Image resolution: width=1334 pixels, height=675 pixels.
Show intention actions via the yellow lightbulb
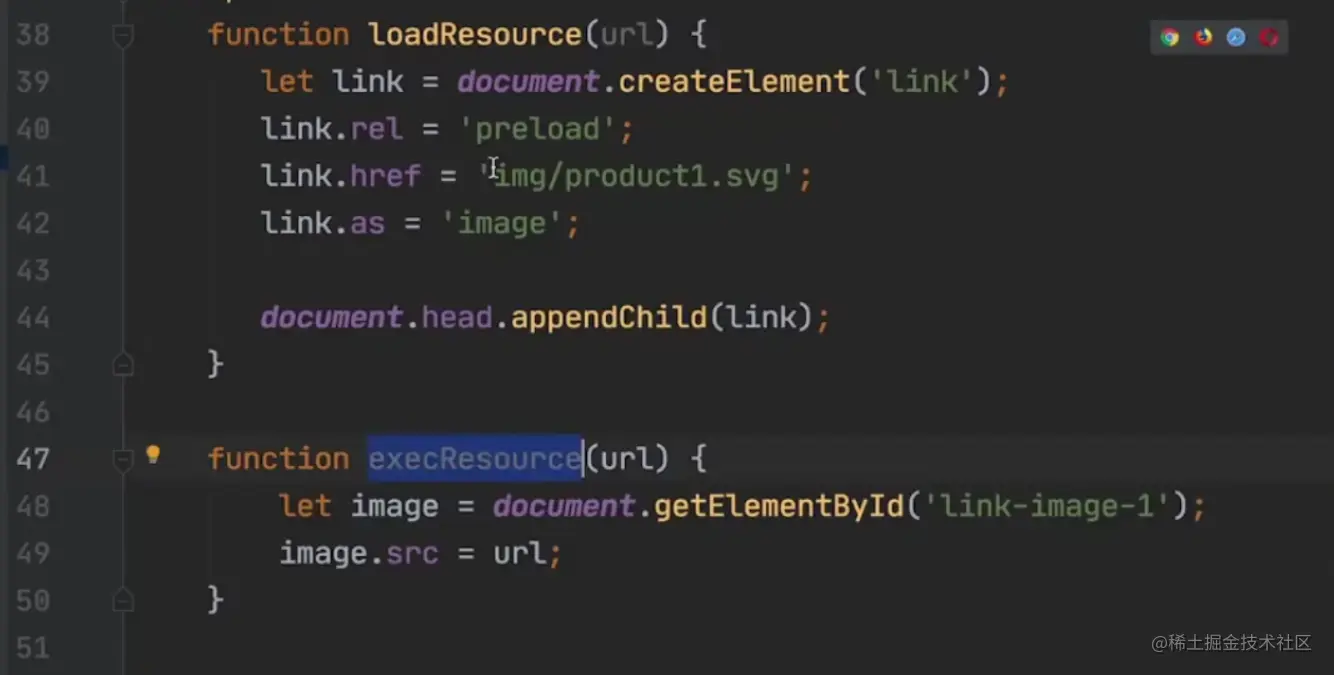point(153,455)
